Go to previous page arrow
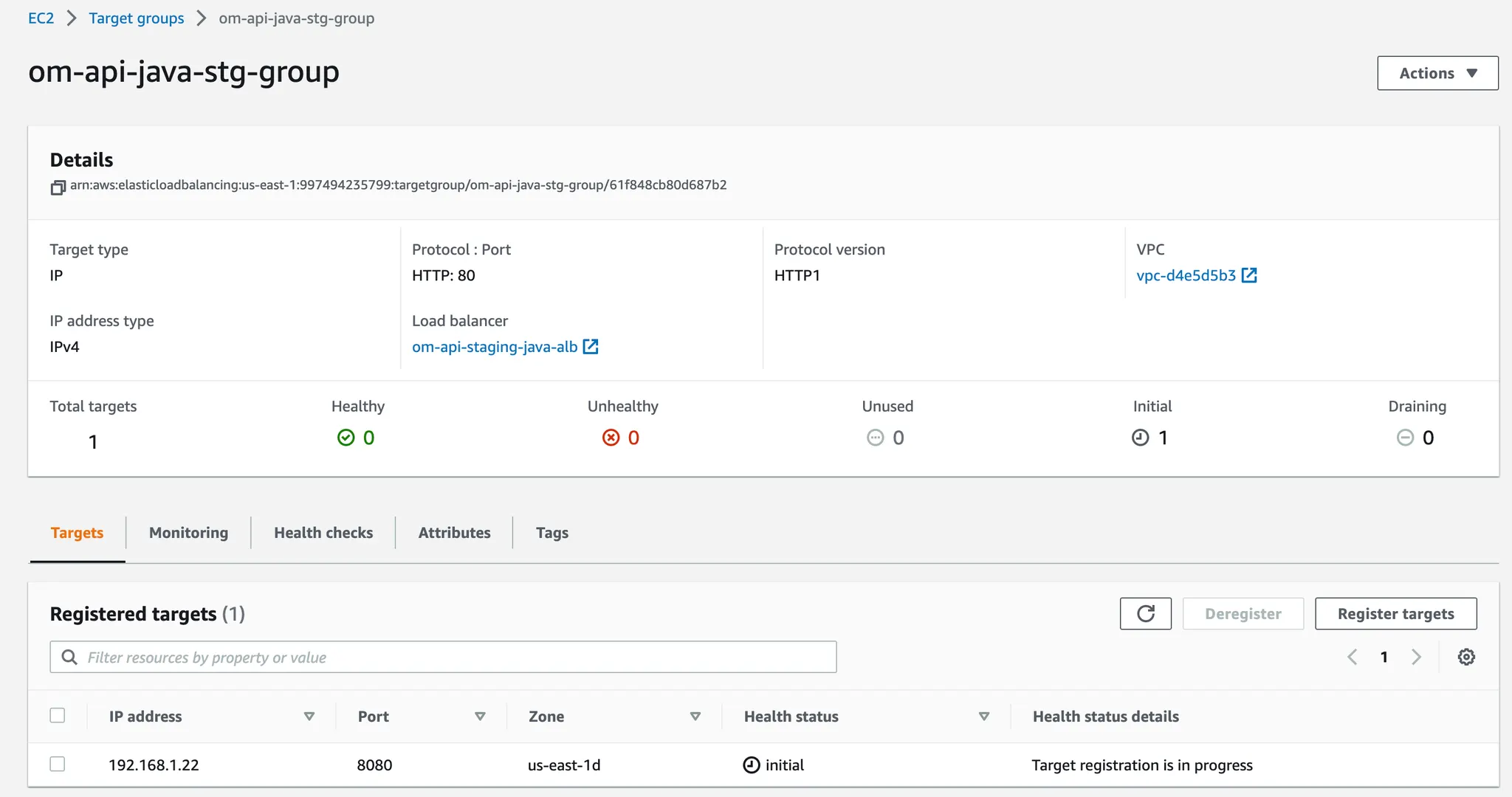 tap(1353, 657)
